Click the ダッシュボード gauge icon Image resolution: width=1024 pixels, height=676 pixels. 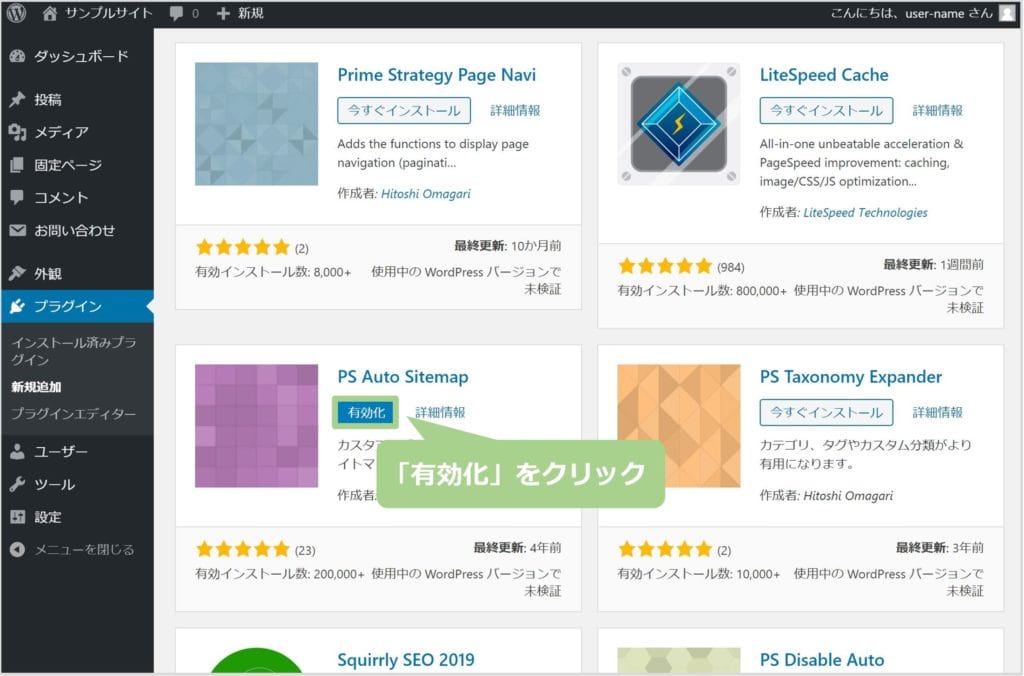[x=18, y=56]
